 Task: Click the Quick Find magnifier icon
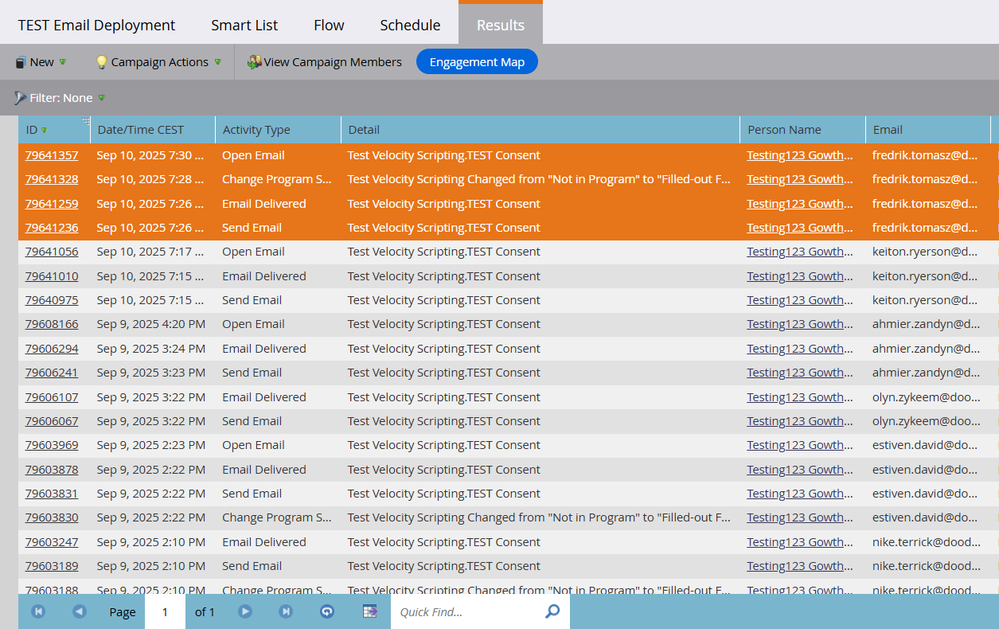[552, 611]
